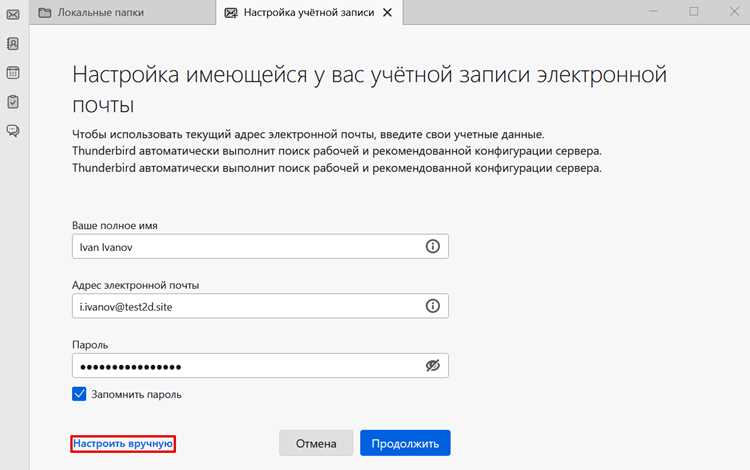Open the Mail space icon in sidebar

pyautogui.click(x=13, y=14)
